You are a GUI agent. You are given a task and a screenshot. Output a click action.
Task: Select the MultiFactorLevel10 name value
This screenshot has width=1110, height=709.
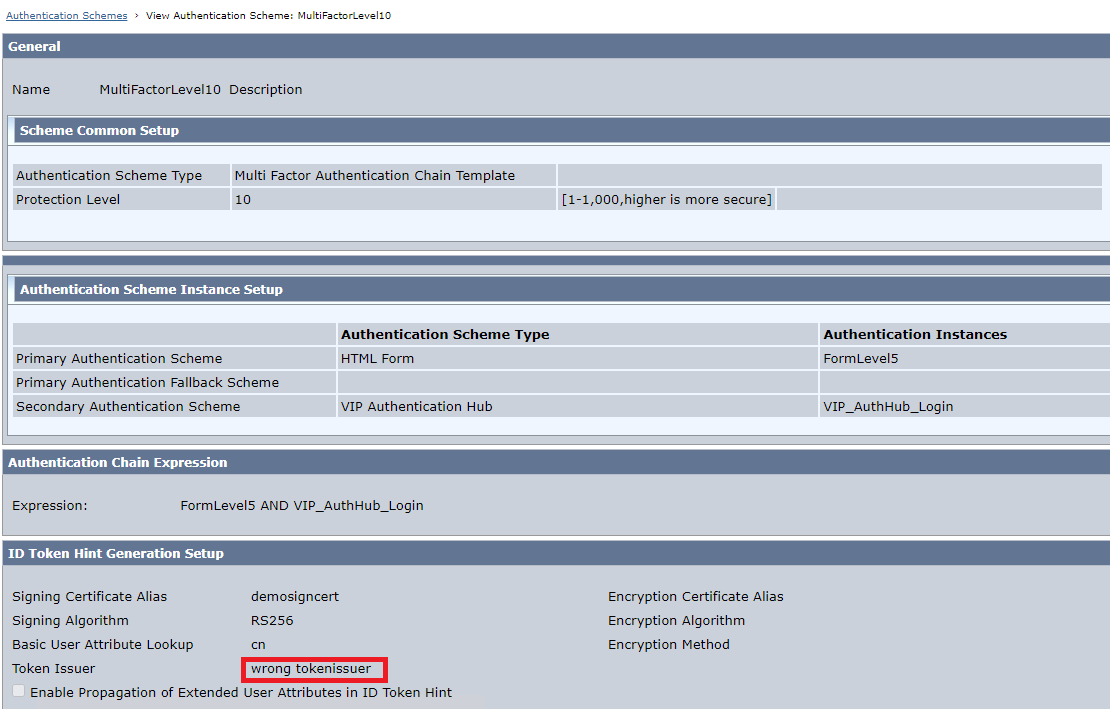click(x=160, y=90)
